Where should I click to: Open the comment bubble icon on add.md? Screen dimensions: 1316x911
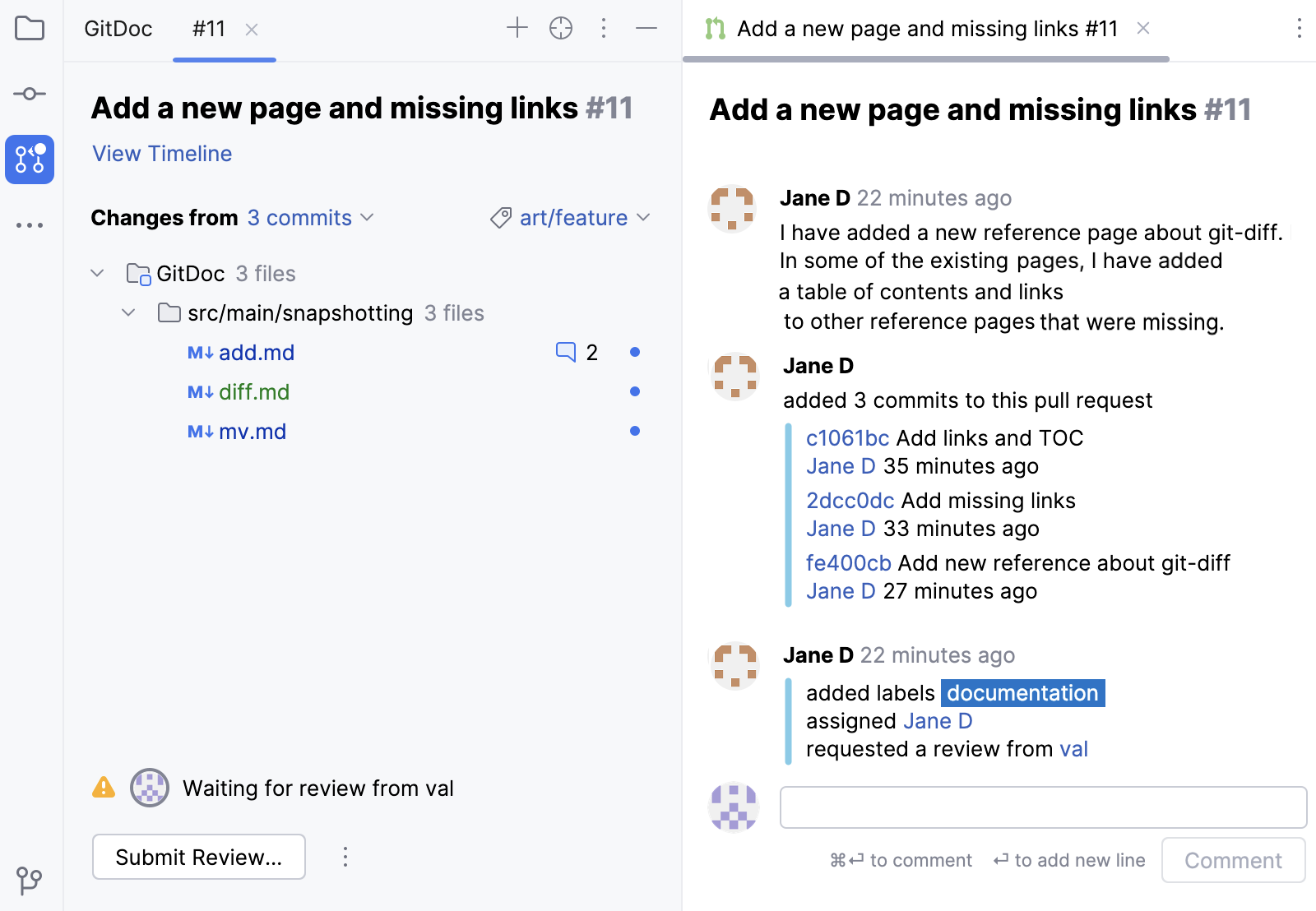coord(566,351)
